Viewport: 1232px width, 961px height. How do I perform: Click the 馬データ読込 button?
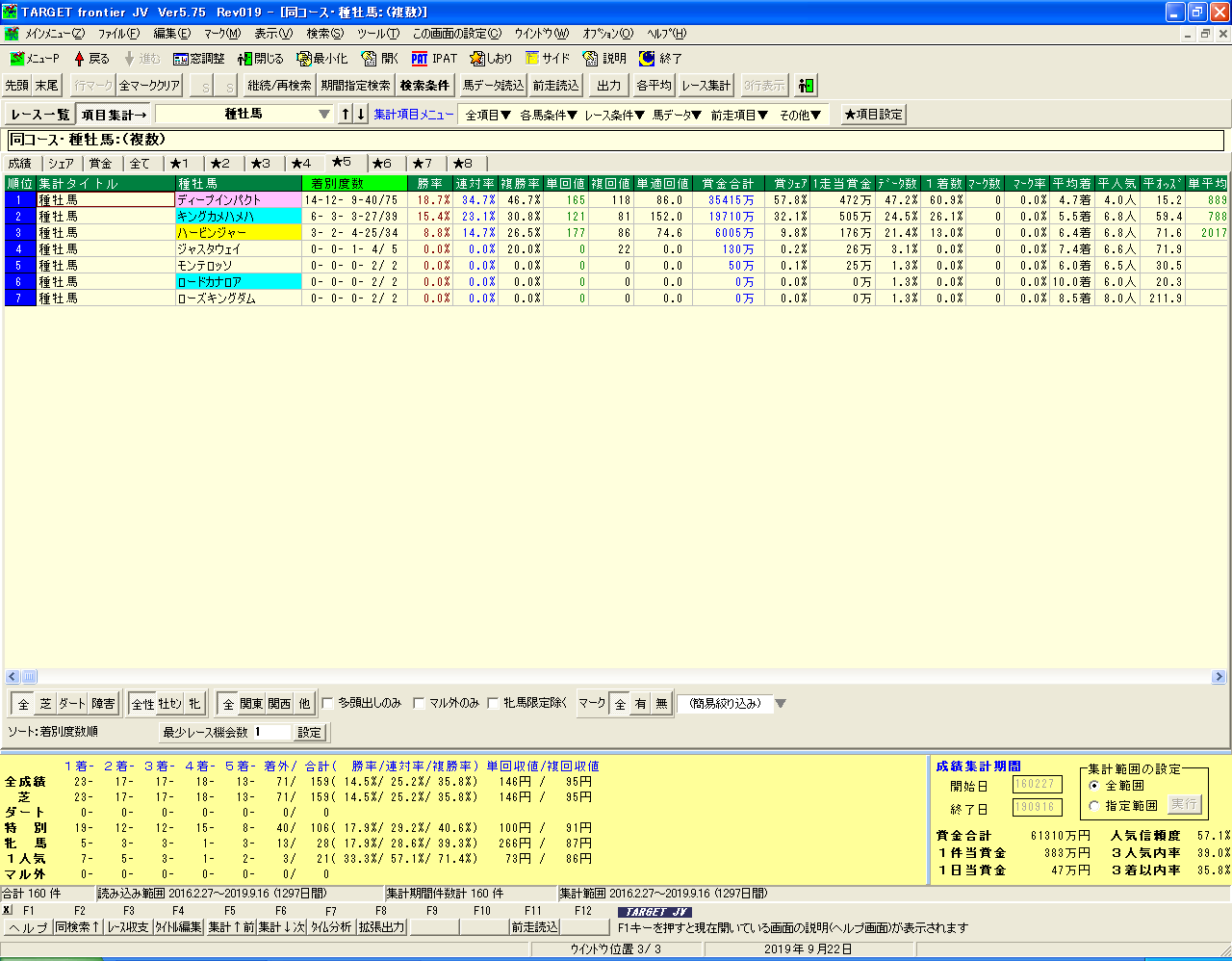pos(493,86)
